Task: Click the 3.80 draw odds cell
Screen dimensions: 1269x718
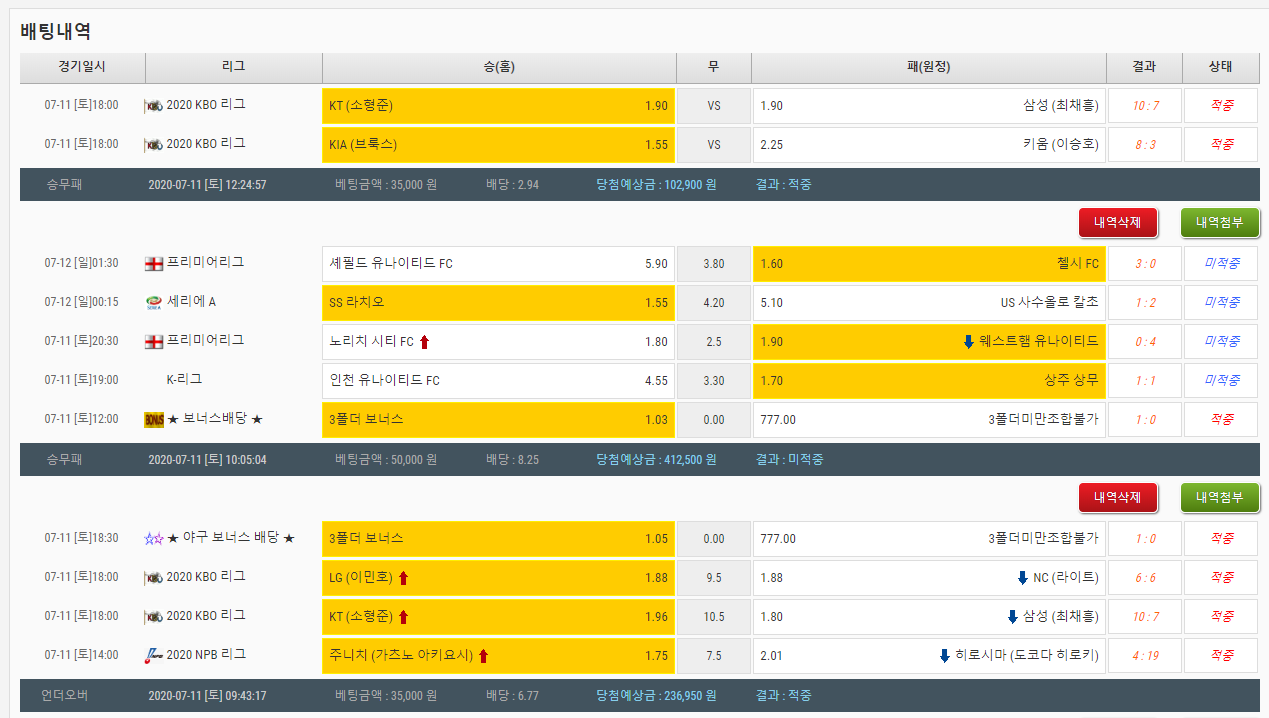Action: tap(713, 264)
